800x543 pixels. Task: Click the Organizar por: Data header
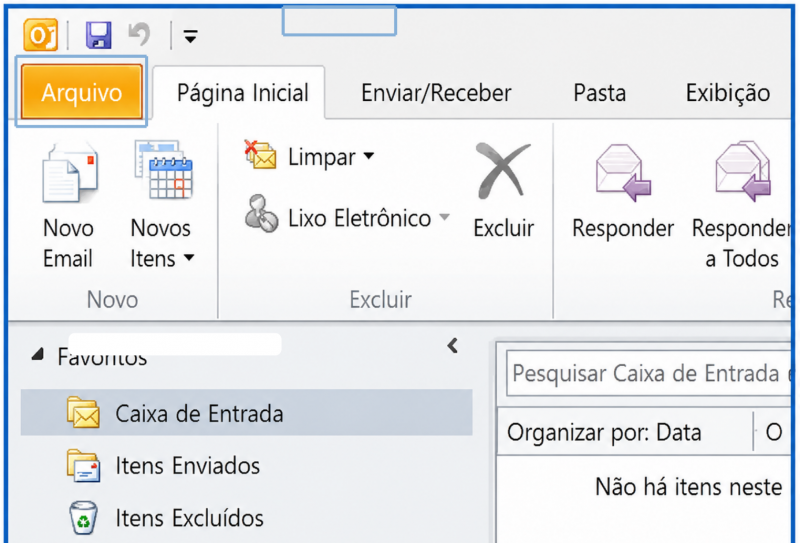click(x=604, y=433)
